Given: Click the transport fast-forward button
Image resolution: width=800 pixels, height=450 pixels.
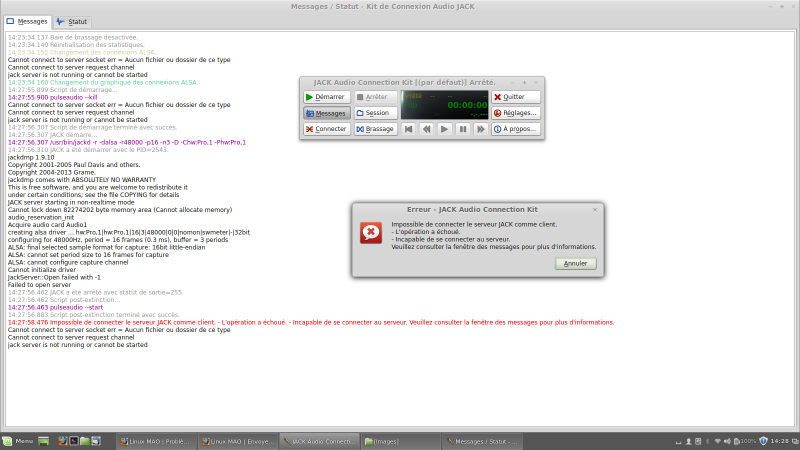Looking at the screenshot, I should pos(481,129).
